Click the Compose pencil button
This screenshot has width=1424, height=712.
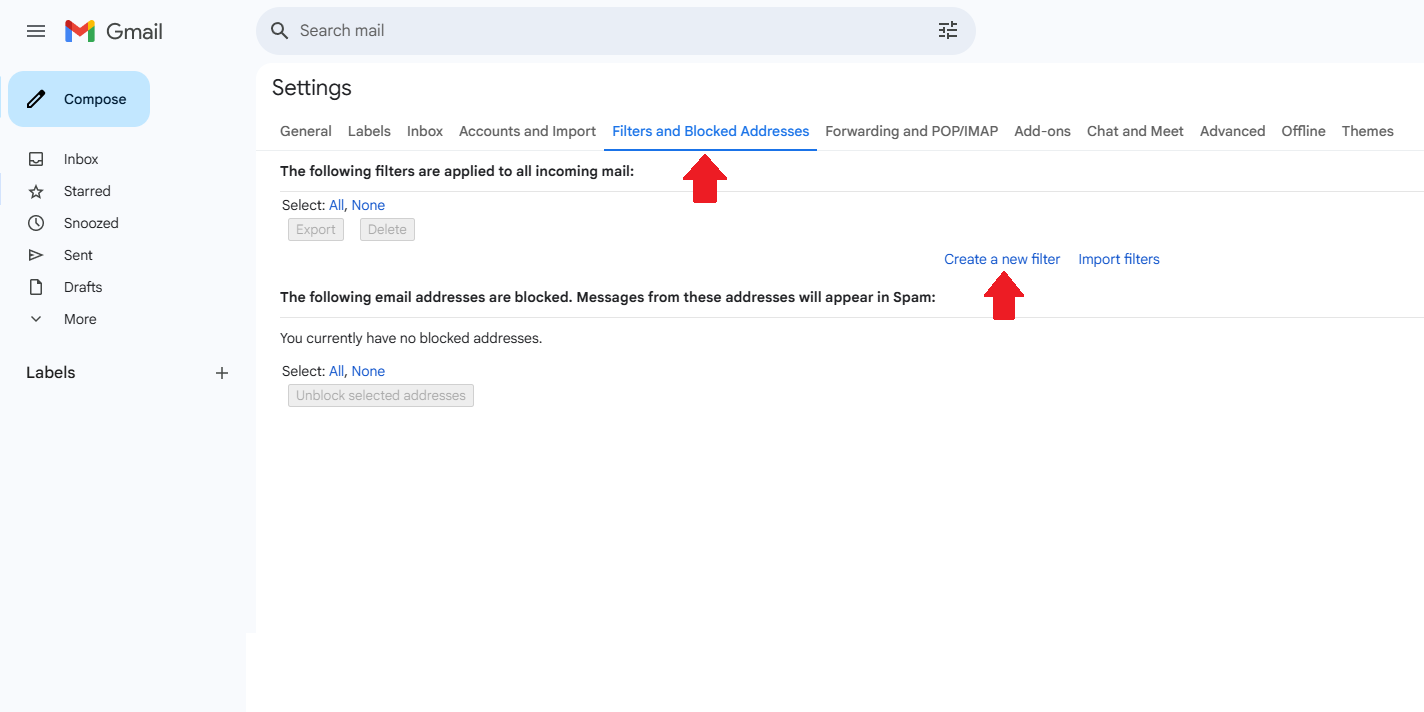click(79, 99)
